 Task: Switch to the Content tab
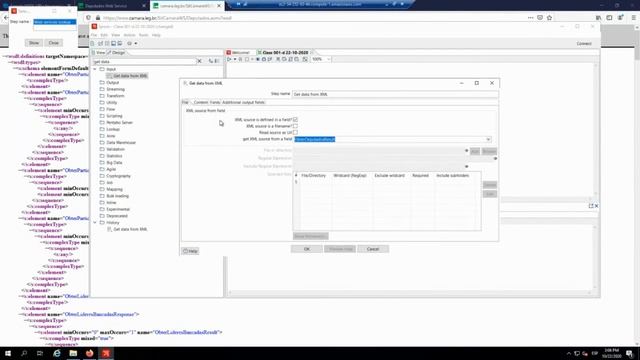point(201,102)
